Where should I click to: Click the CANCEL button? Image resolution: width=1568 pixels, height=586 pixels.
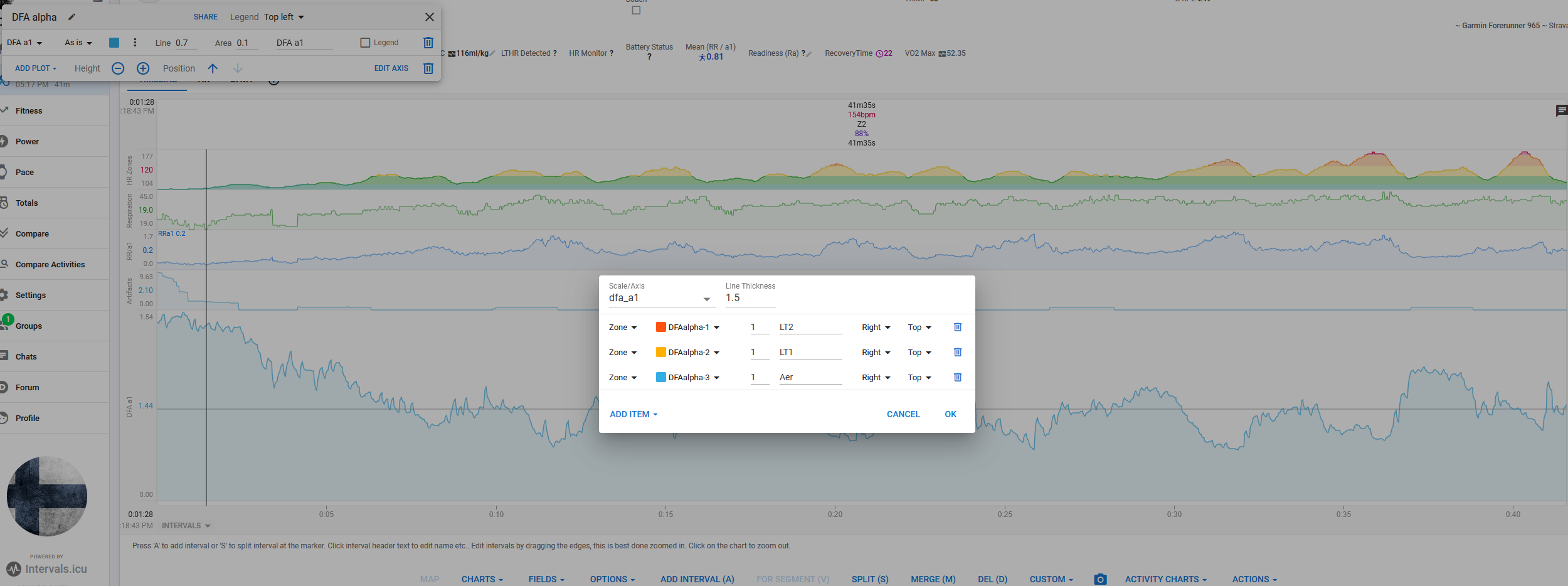[x=903, y=414]
